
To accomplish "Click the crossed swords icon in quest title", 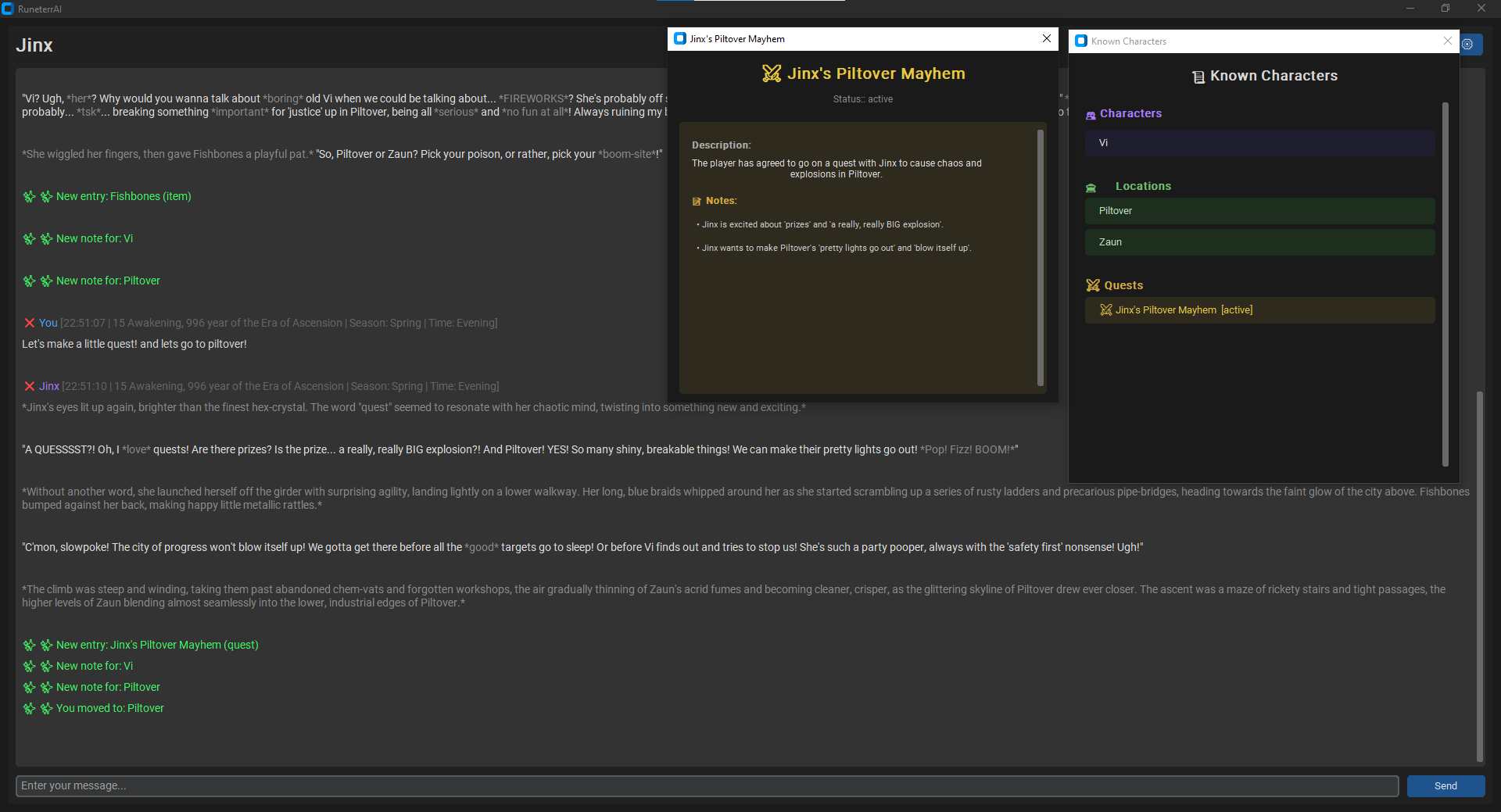I will click(x=772, y=73).
